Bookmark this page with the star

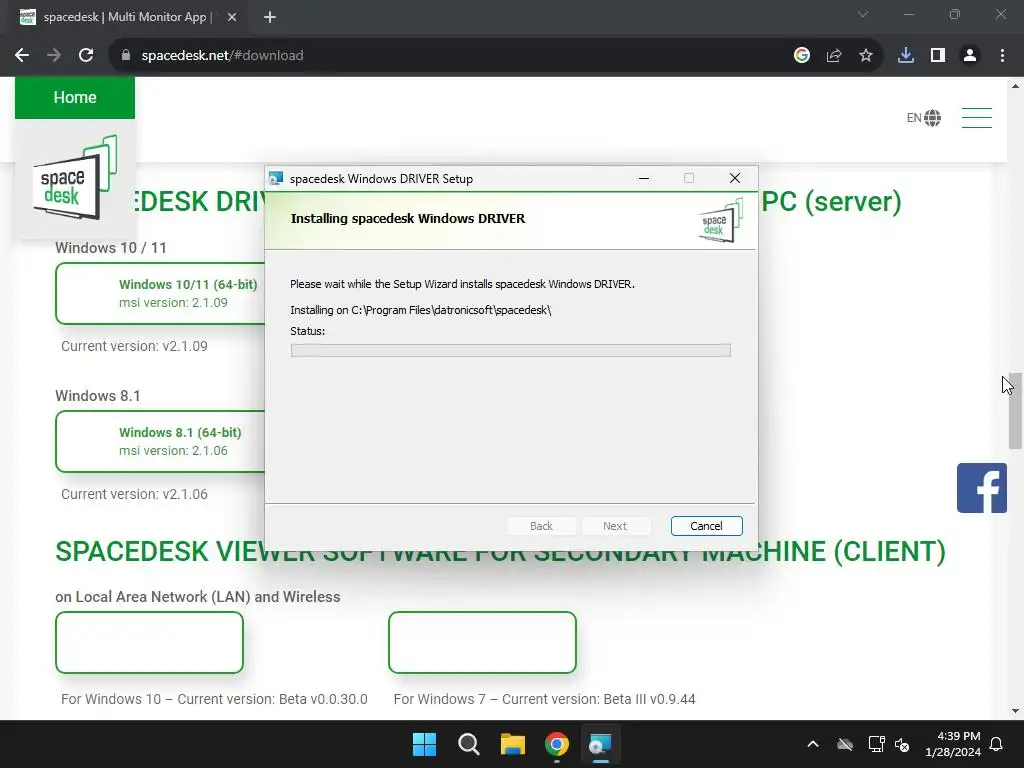pos(866,56)
